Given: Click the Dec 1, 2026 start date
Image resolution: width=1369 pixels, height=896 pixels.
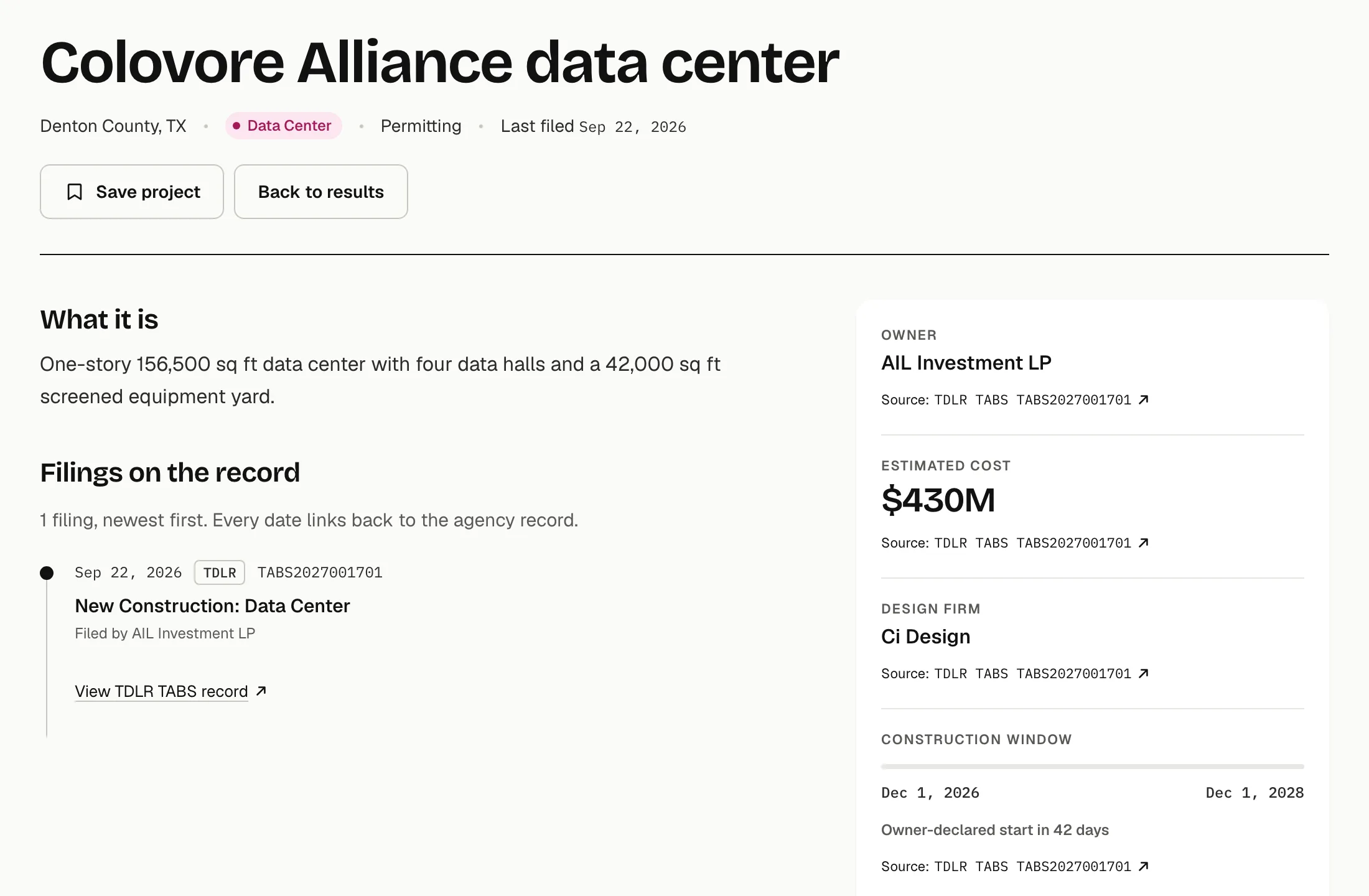Looking at the screenshot, I should [x=930, y=793].
